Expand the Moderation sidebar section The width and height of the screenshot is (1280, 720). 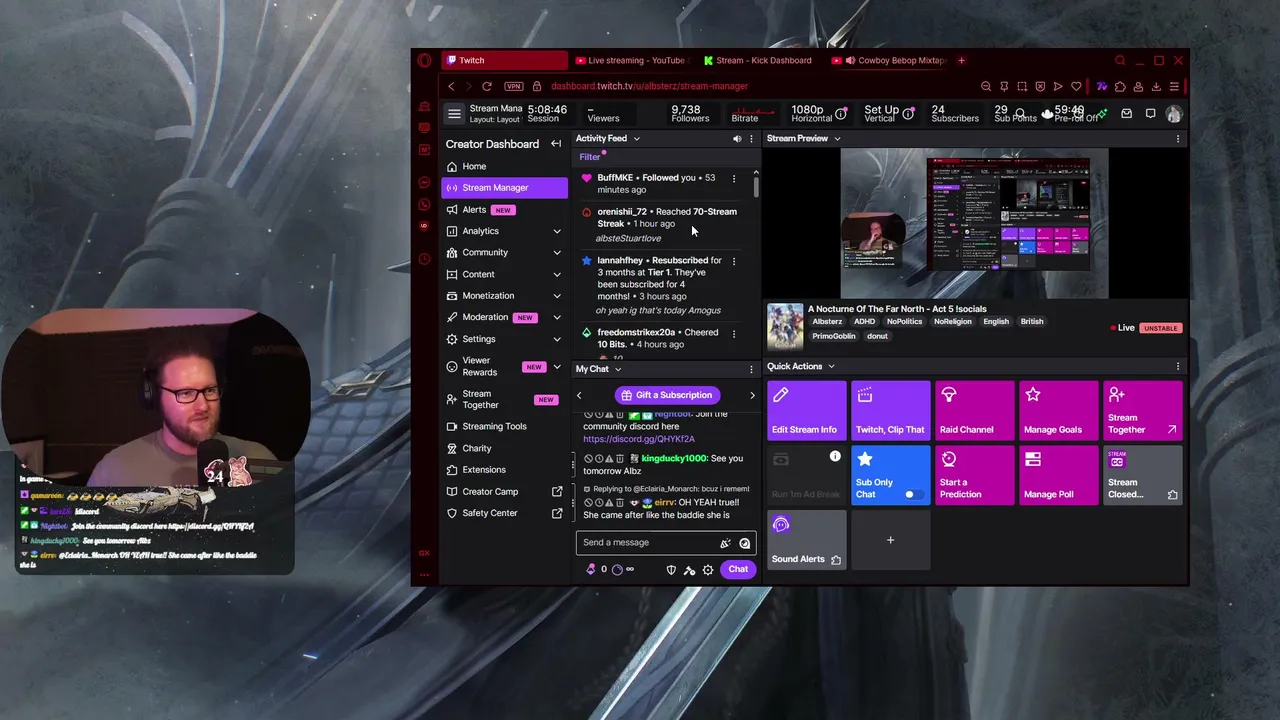[x=557, y=318]
